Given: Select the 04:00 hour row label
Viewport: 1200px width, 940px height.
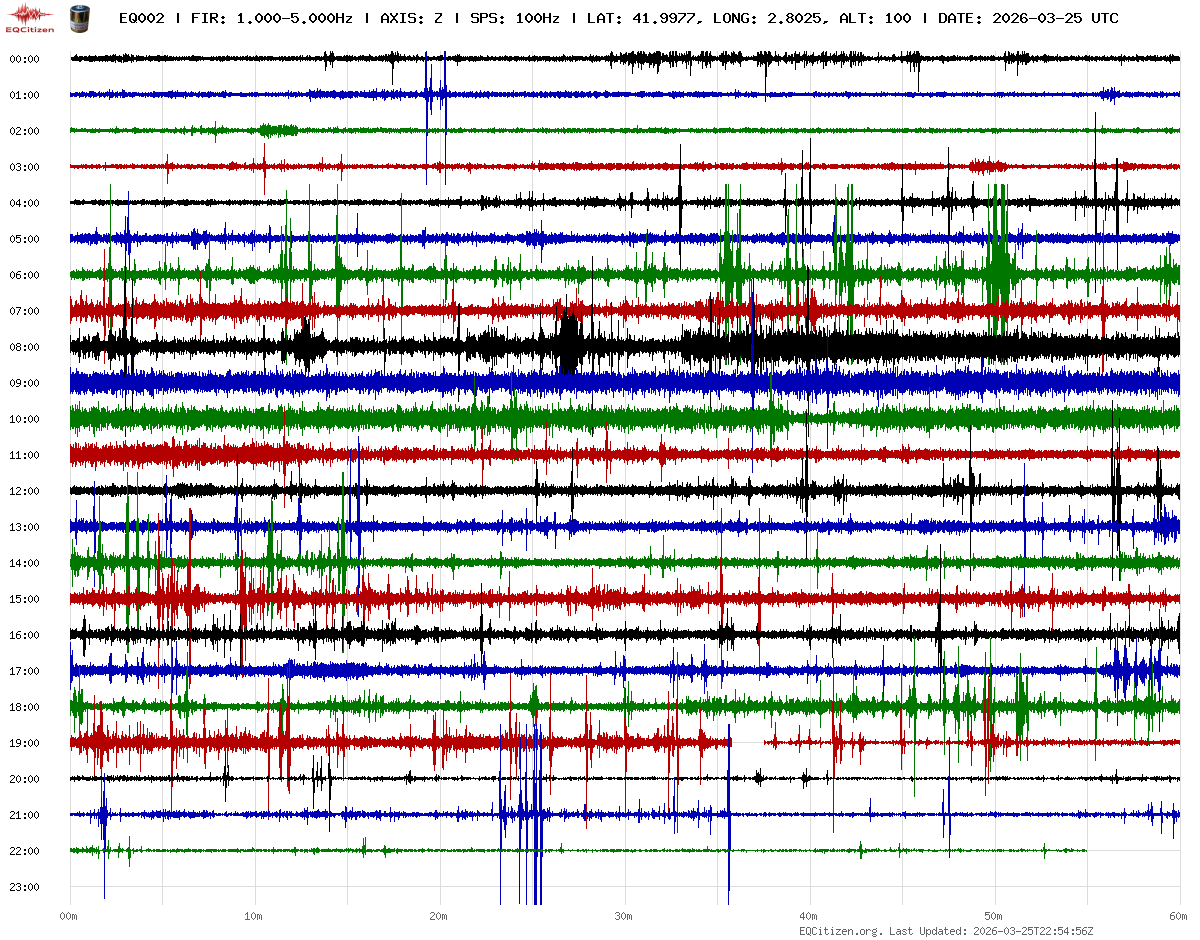Looking at the screenshot, I should tap(24, 203).
